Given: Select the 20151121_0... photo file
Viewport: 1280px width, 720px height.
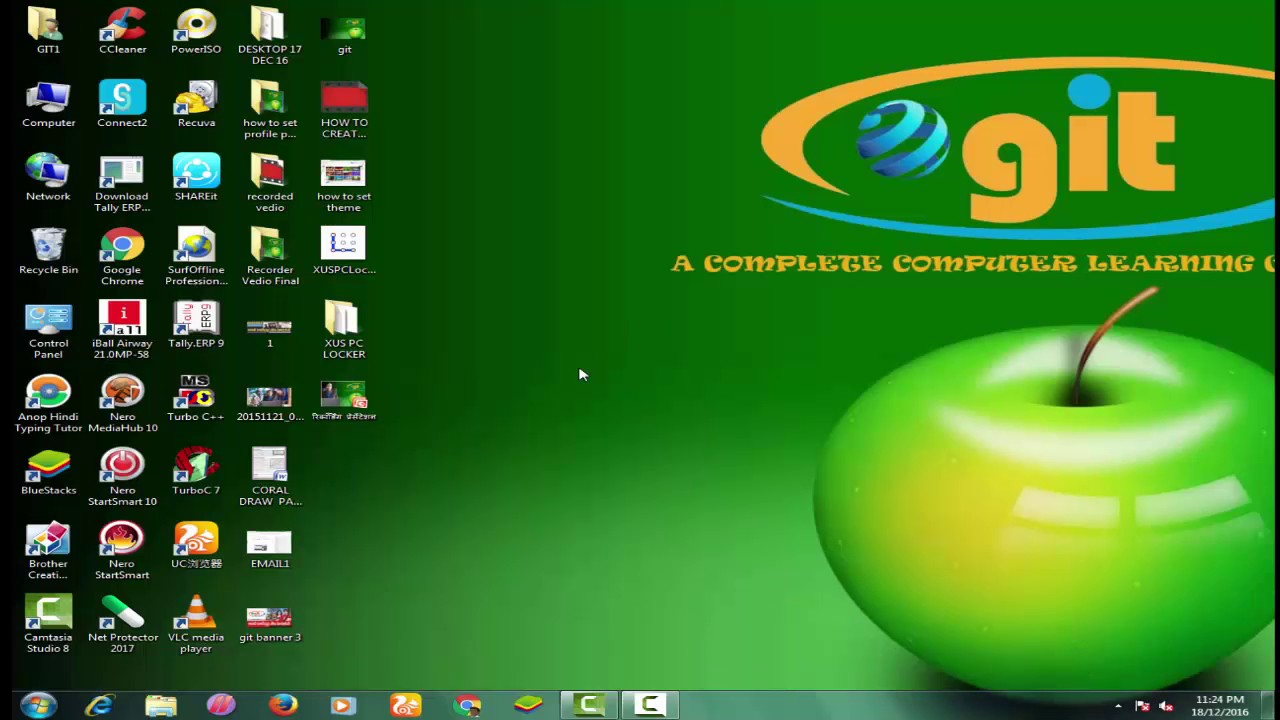Looking at the screenshot, I should click(270, 403).
